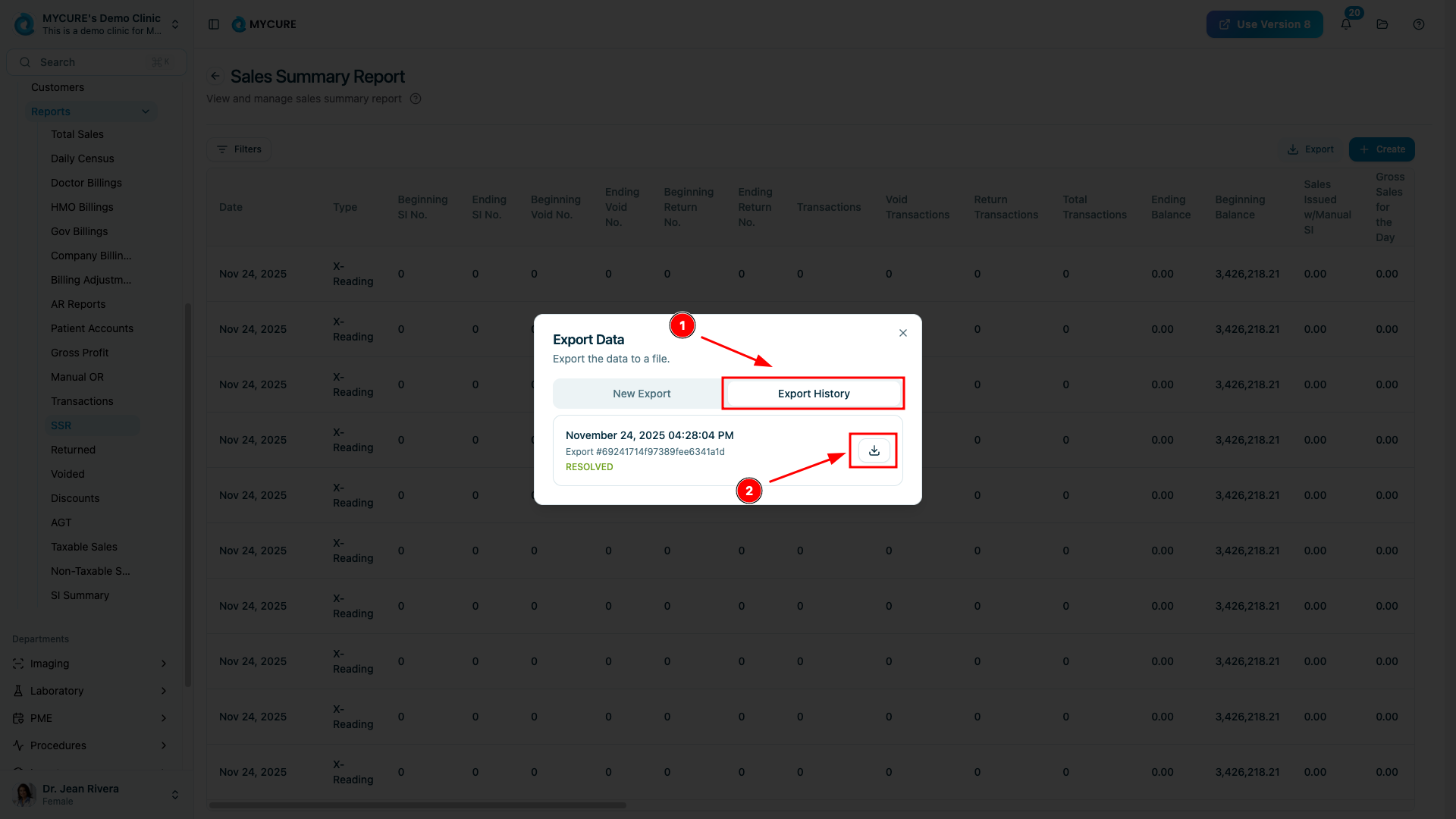Collapse the Reports menu section
Image resolution: width=1456 pixels, height=819 pixels.
point(145,111)
